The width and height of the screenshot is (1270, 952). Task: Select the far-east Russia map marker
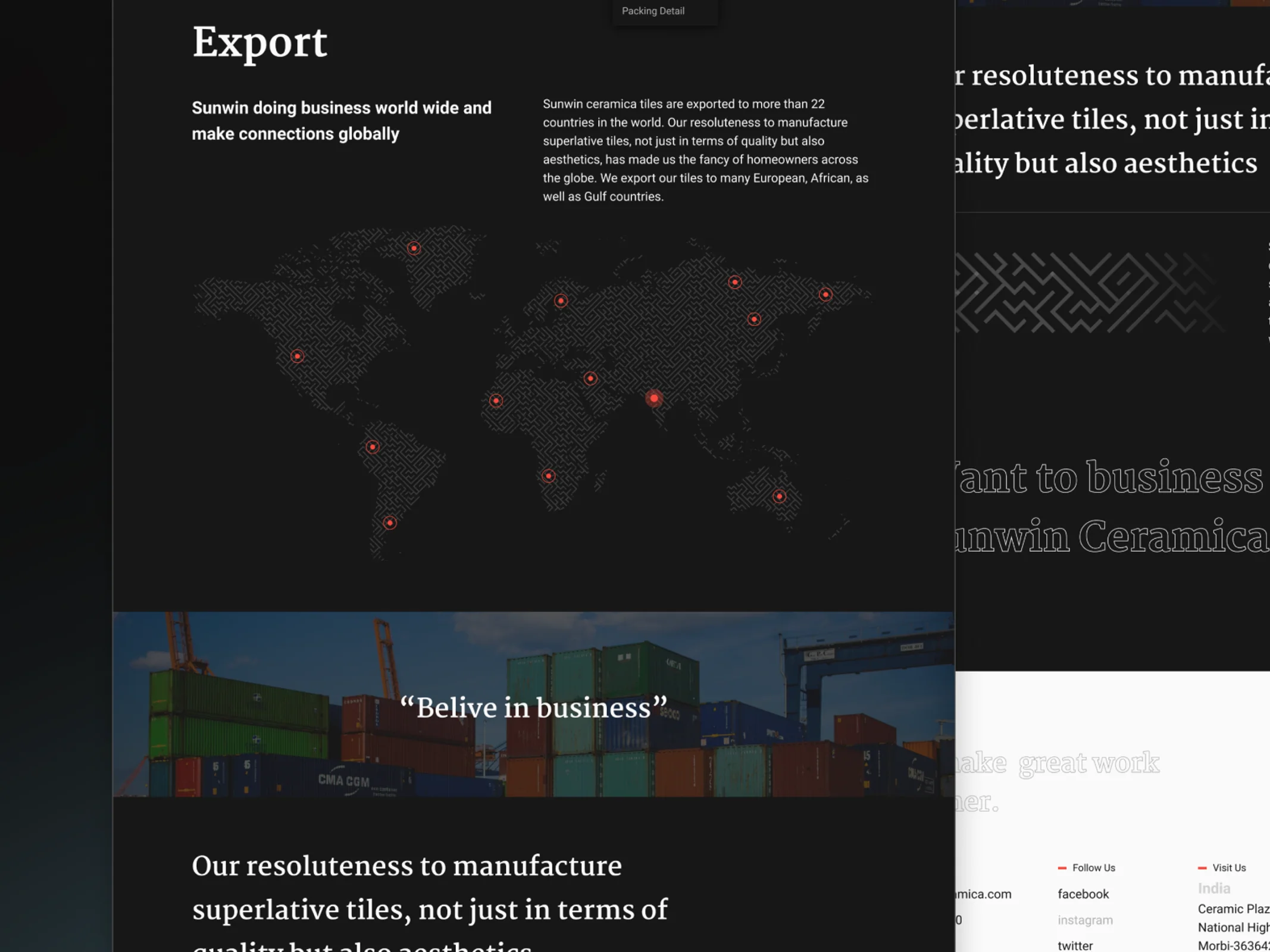[825, 295]
